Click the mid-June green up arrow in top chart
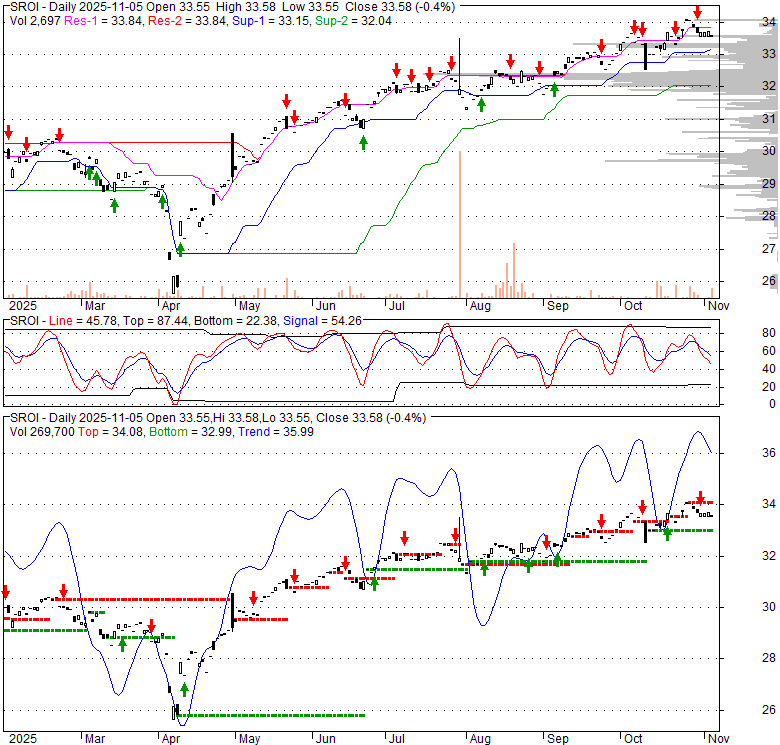This screenshot has width=780, height=745. [x=363, y=142]
